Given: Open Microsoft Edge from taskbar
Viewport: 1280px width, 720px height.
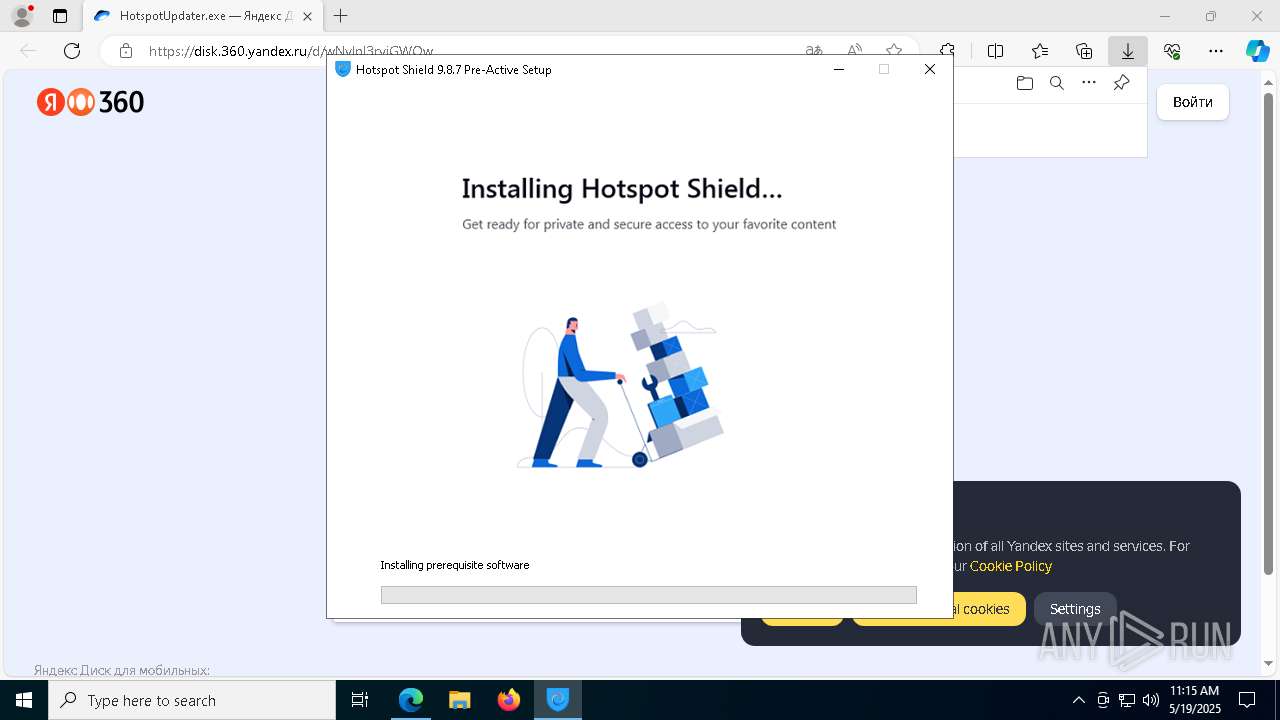Looking at the screenshot, I should [411, 700].
